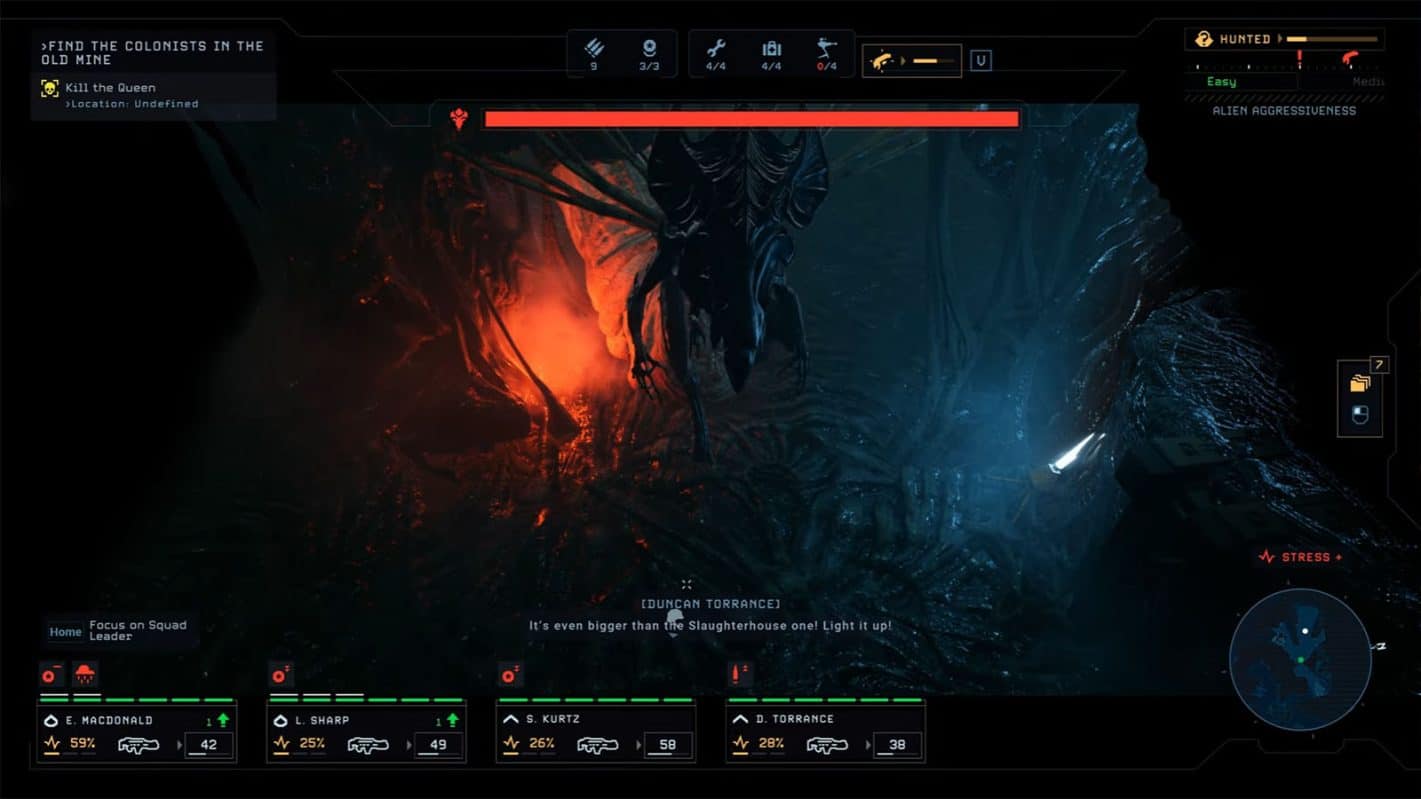Click the Home key Focus on Squad Leader button
Image resolution: width=1421 pixels, height=799 pixels.
coord(121,631)
